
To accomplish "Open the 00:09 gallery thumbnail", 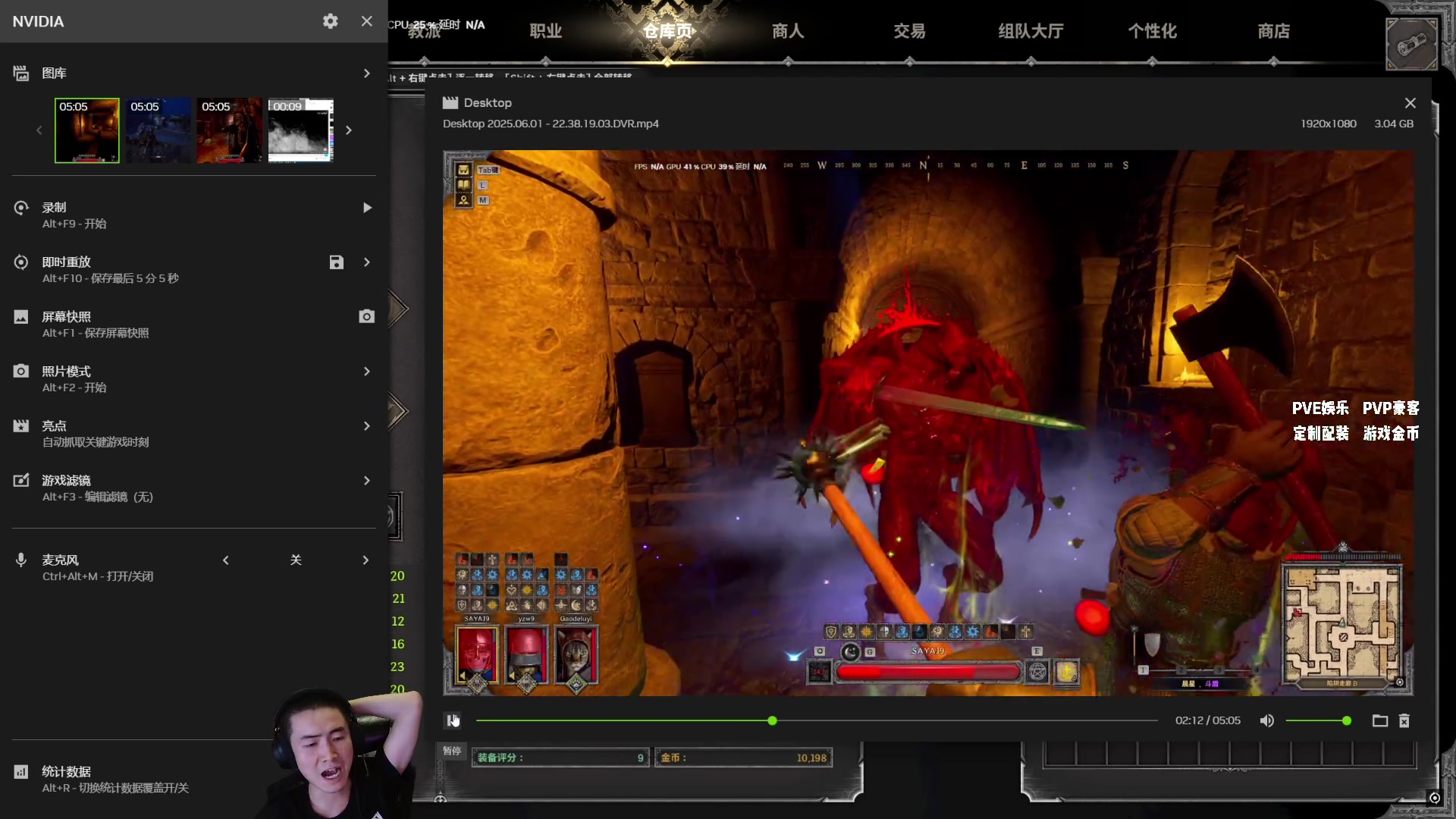I will point(301,130).
